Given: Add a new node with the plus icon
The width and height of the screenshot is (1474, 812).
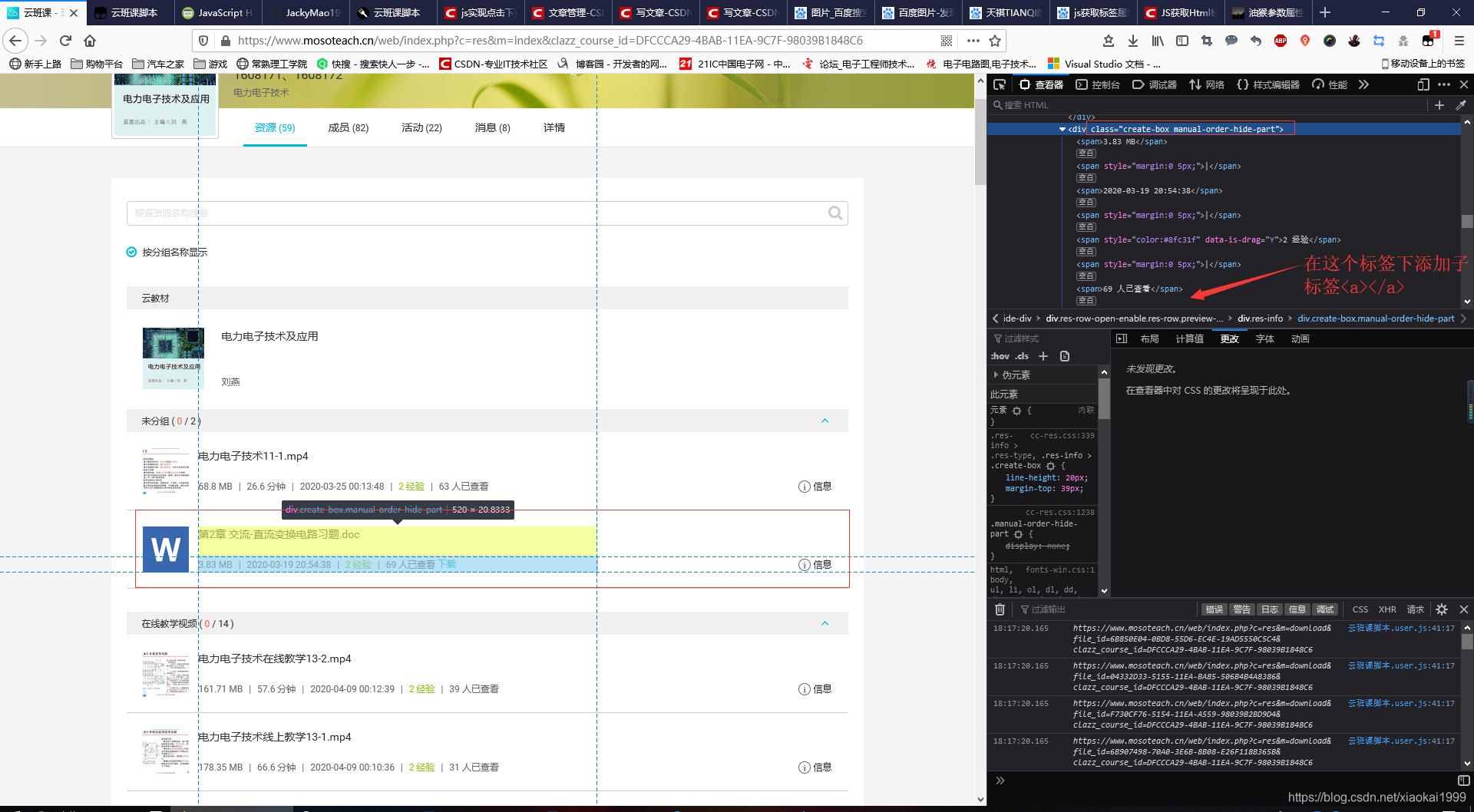Looking at the screenshot, I should 1439,105.
